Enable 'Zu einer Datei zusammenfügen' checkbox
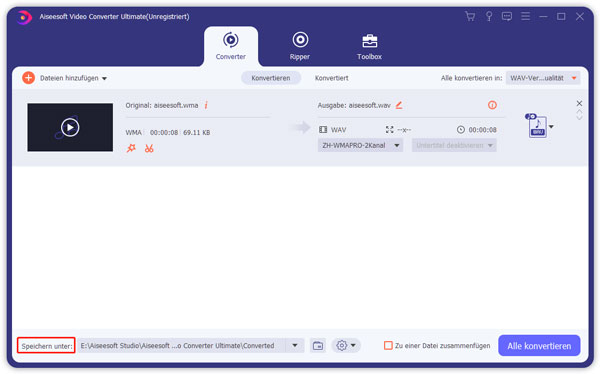This screenshot has height=374, width=600. pyautogui.click(x=388, y=346)
